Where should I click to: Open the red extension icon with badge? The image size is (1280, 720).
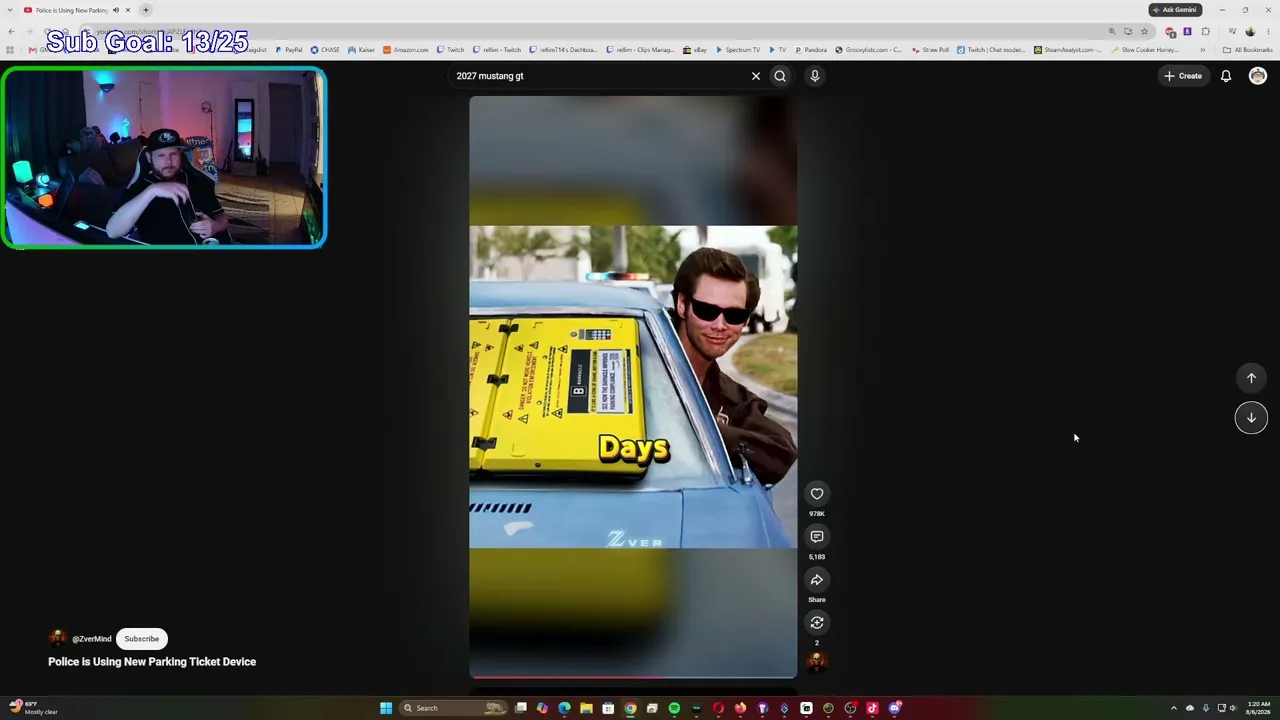pyautogui.click(x=1171, y=31)
